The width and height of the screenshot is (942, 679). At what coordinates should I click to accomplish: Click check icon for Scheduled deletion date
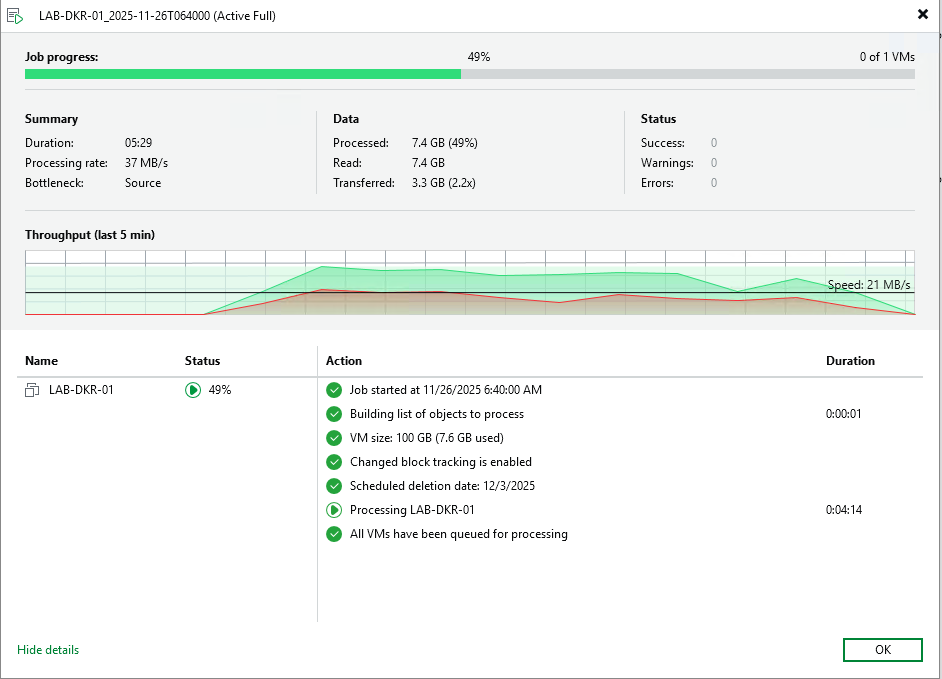click(x=334, y=486)
